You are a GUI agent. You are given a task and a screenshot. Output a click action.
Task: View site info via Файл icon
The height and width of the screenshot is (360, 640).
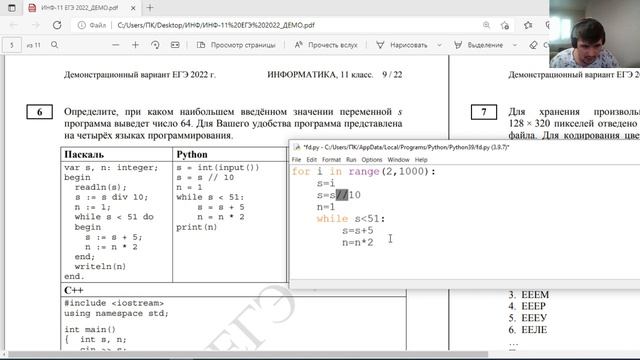(92, 25)
